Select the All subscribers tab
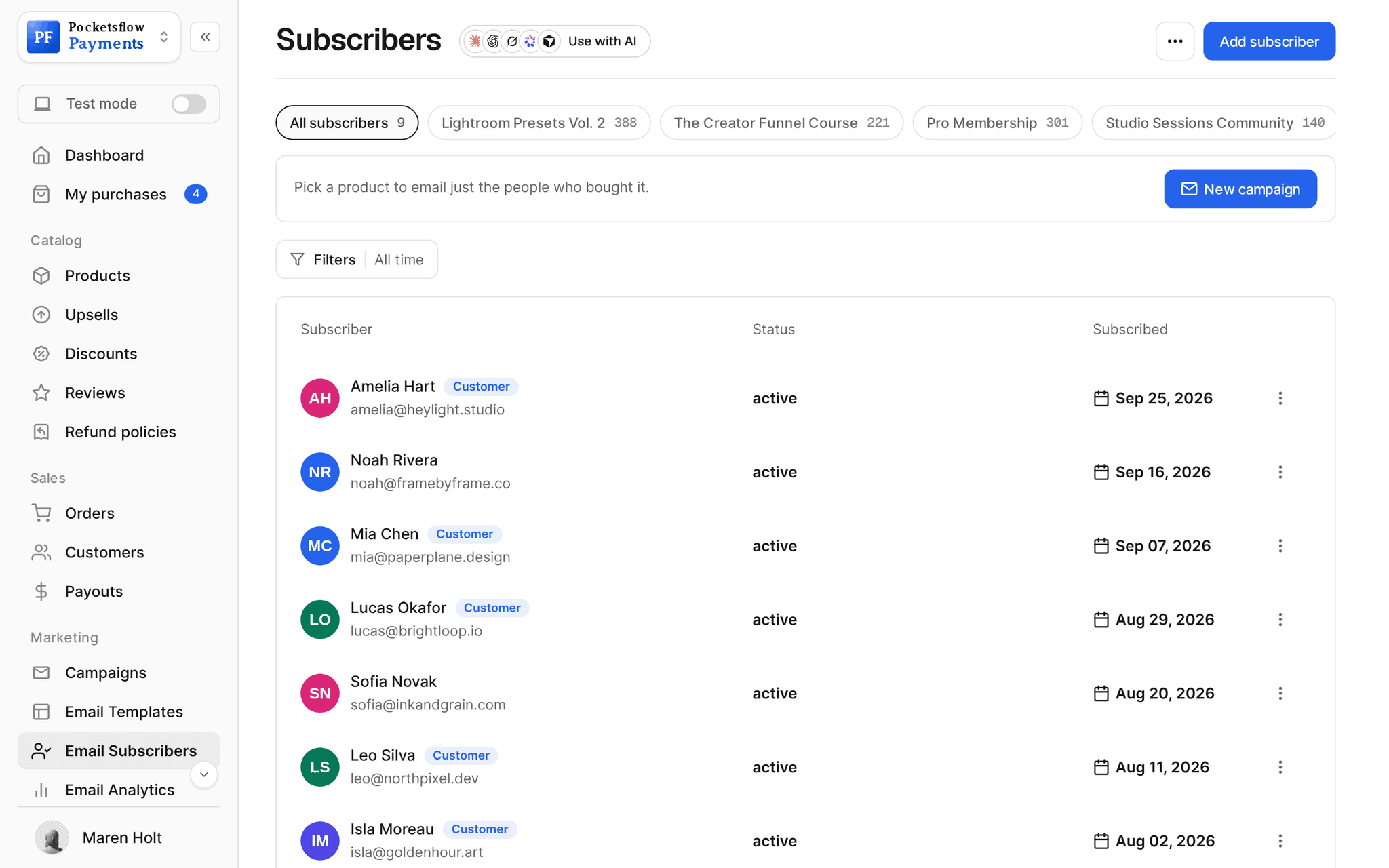This screenshot has width=1389, height=868. (x=347, y=123)
